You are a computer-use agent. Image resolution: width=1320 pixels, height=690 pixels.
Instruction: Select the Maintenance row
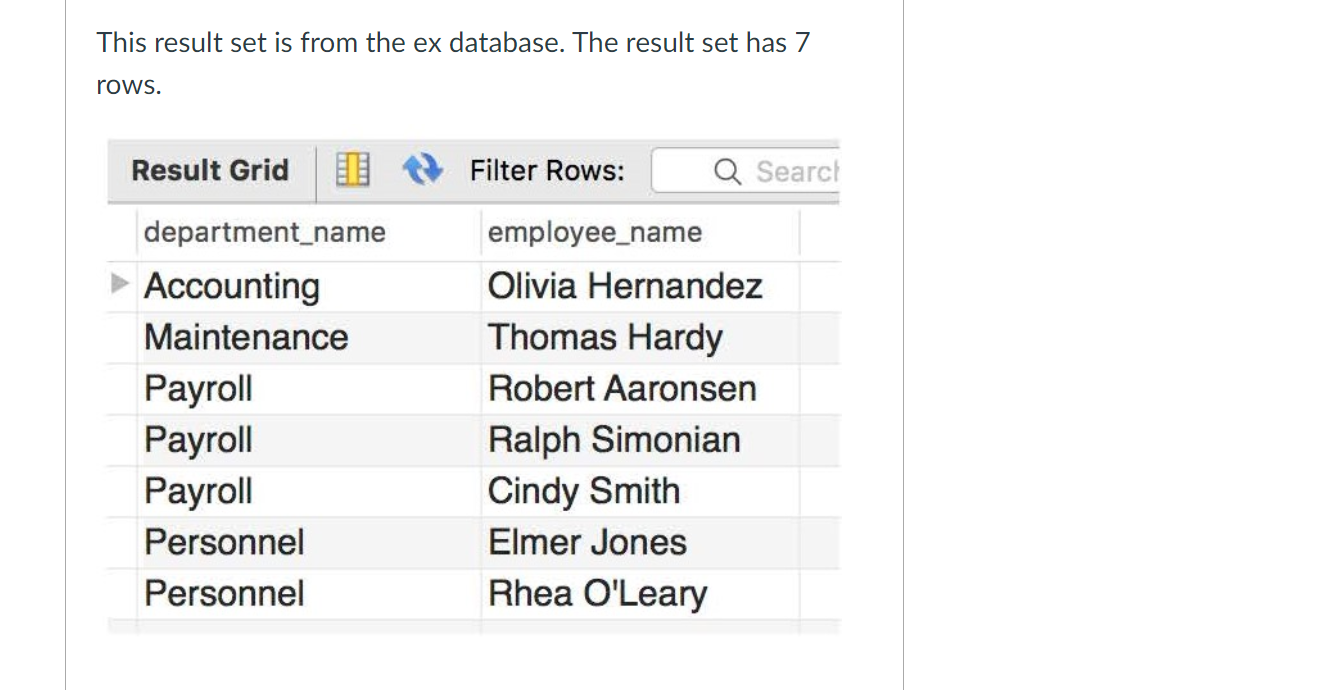246,337
